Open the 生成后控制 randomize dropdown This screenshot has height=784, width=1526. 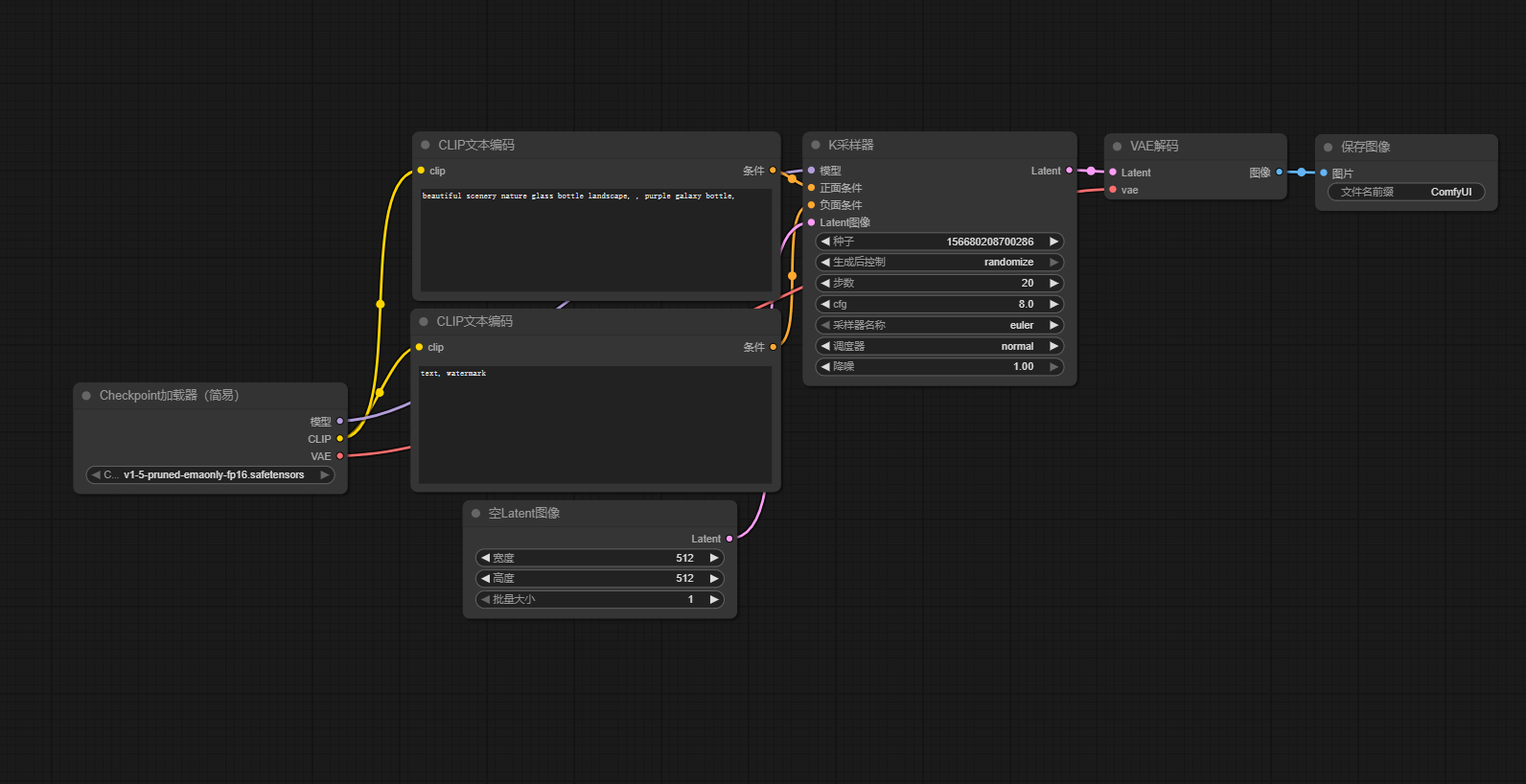coord(939,262)
